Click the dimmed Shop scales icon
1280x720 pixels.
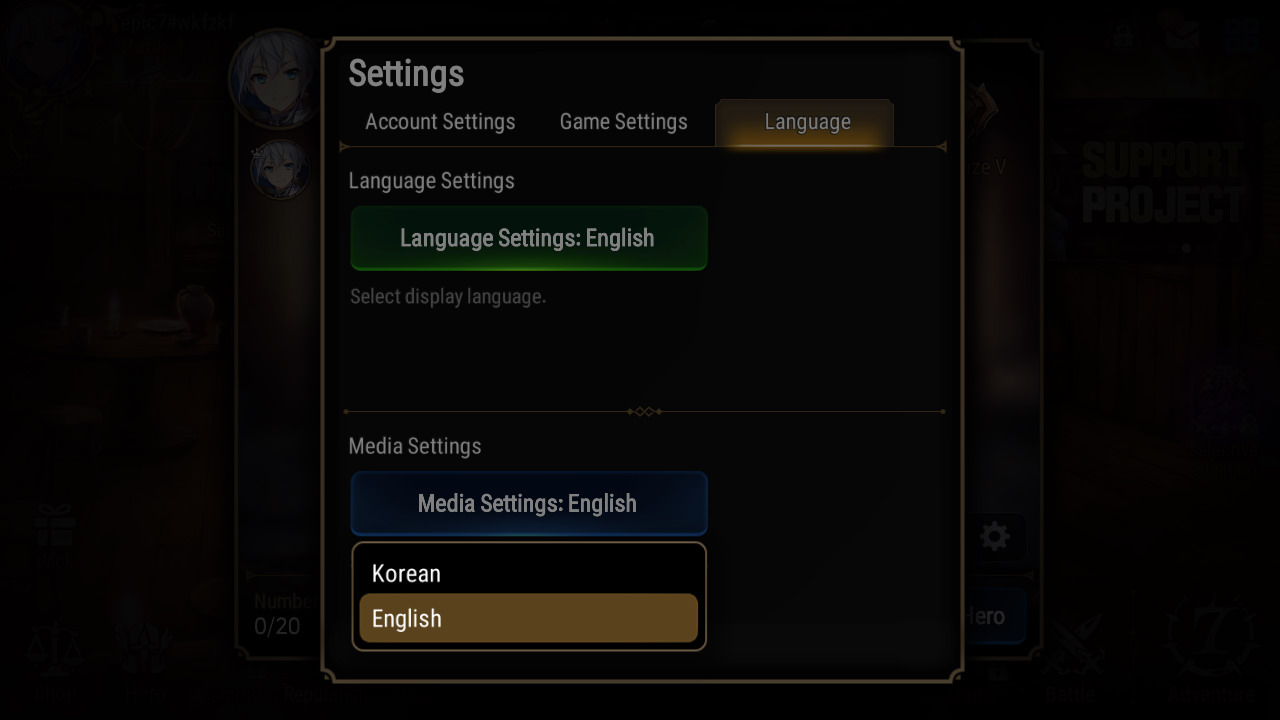pyautogui.click(x=58, y=655)
